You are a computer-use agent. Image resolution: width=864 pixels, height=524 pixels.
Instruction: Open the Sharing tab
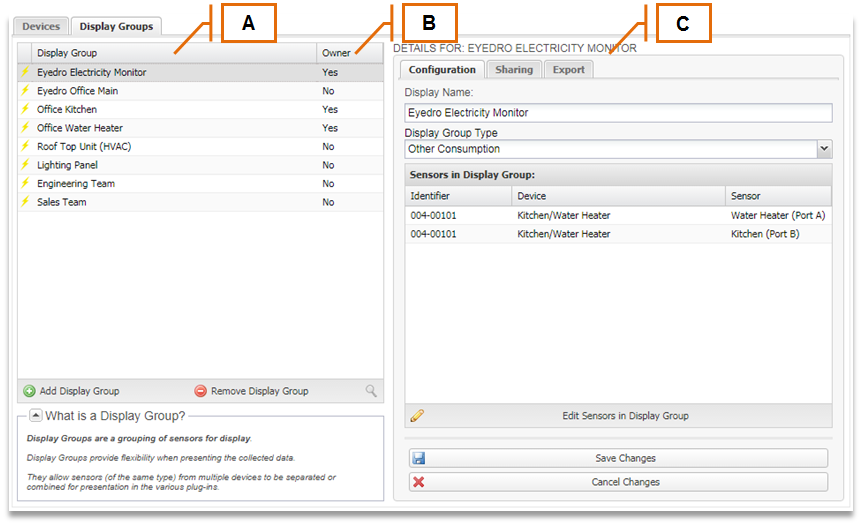tap(514, 69)
